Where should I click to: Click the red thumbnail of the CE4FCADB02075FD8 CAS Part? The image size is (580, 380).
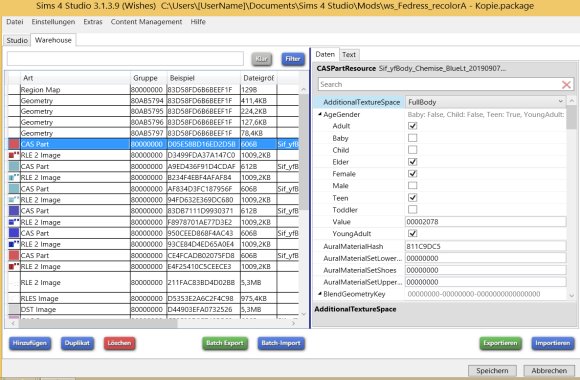(x=14, y=255)
